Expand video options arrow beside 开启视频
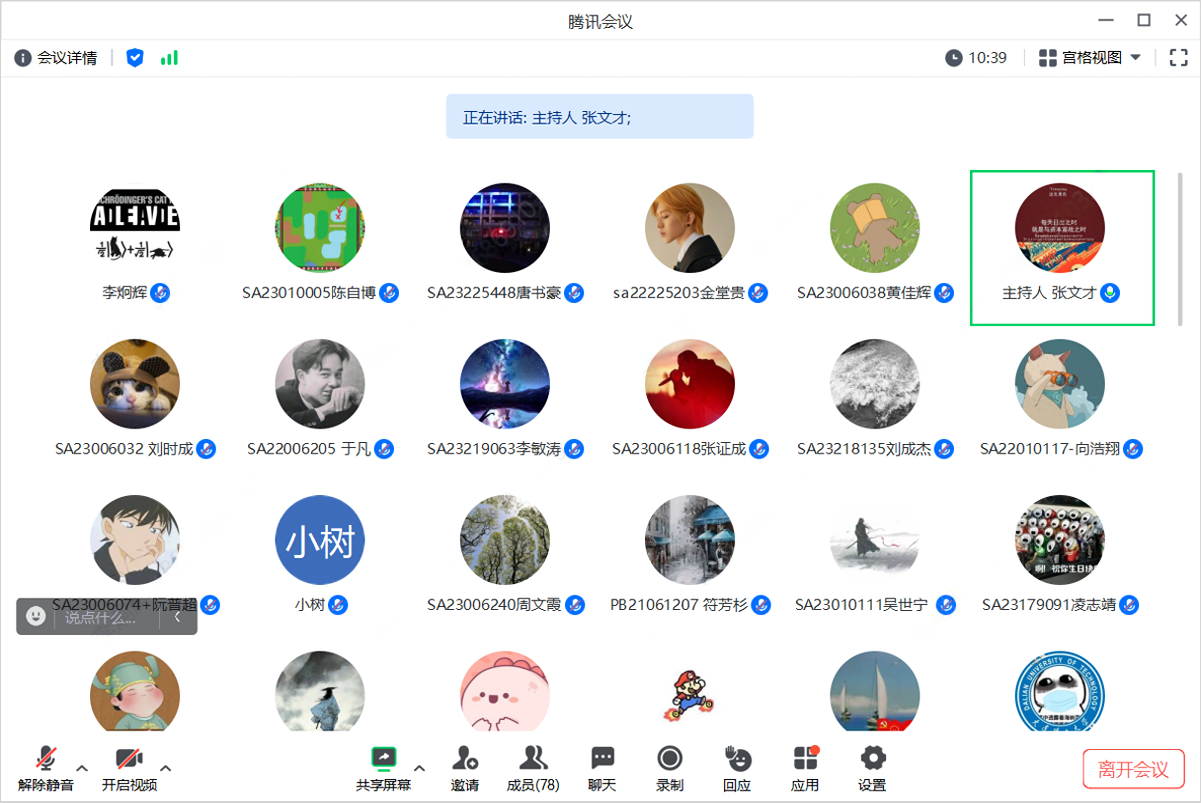The width and height of the screenshot is (1201, 803). [x=166, y=768]
